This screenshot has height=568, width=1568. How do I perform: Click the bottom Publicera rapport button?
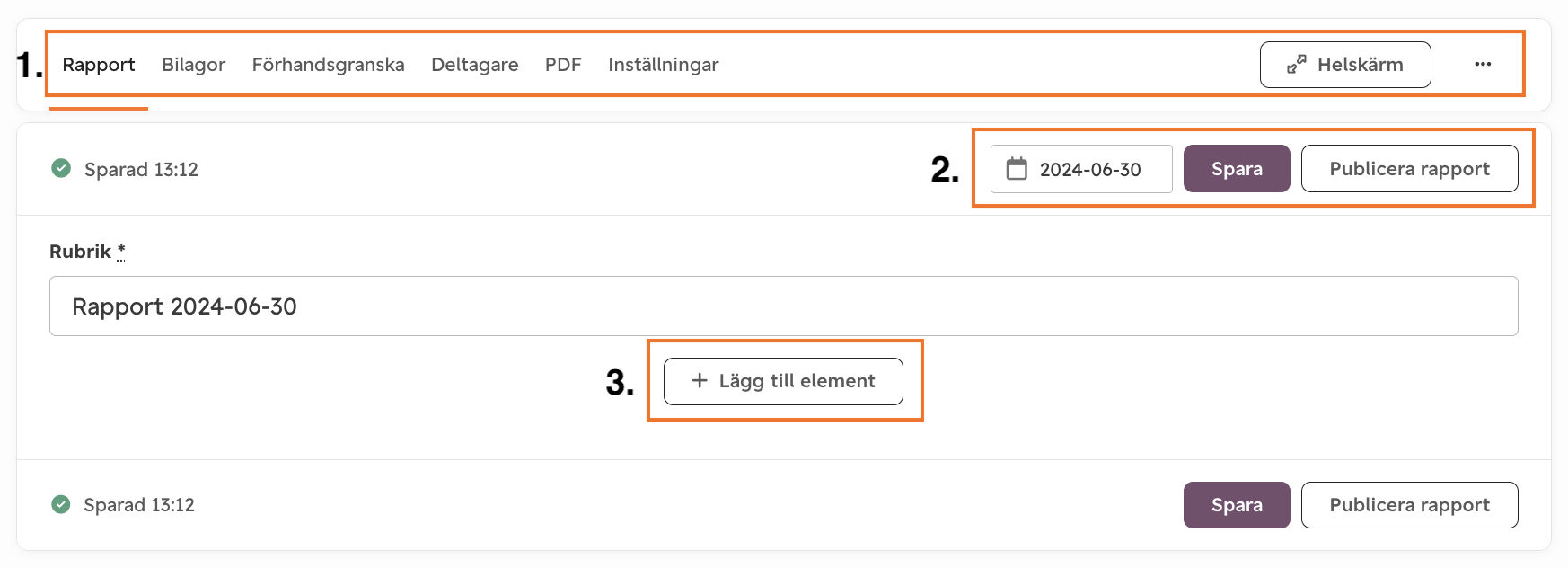tap(1410, 505)
